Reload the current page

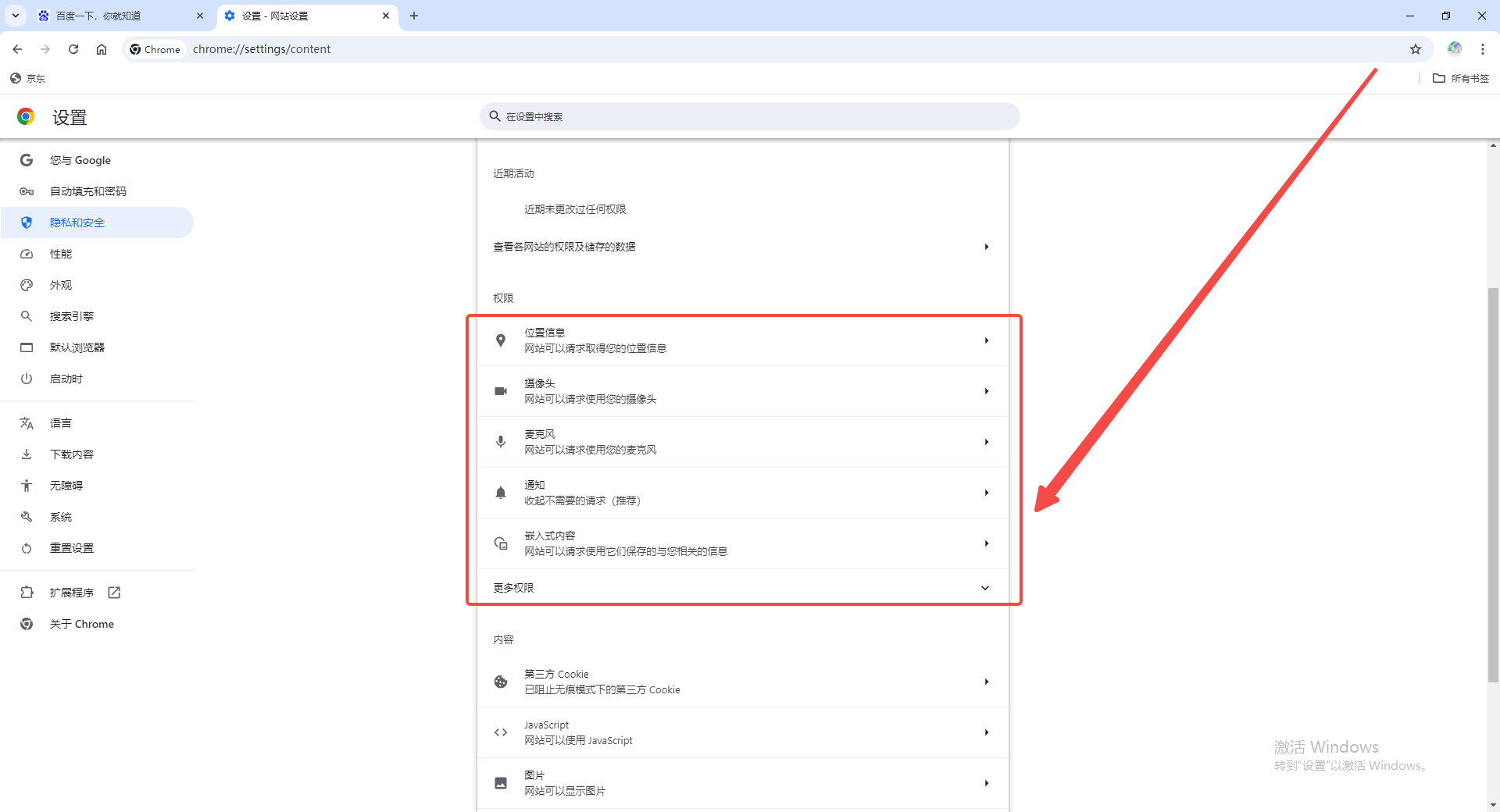coord(73,49)
